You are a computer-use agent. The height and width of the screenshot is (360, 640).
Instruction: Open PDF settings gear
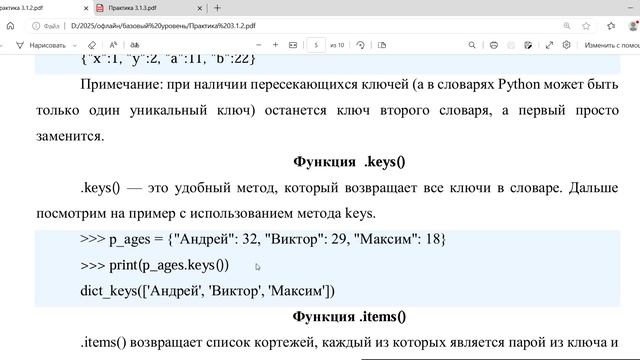click(x=566, y=45)
